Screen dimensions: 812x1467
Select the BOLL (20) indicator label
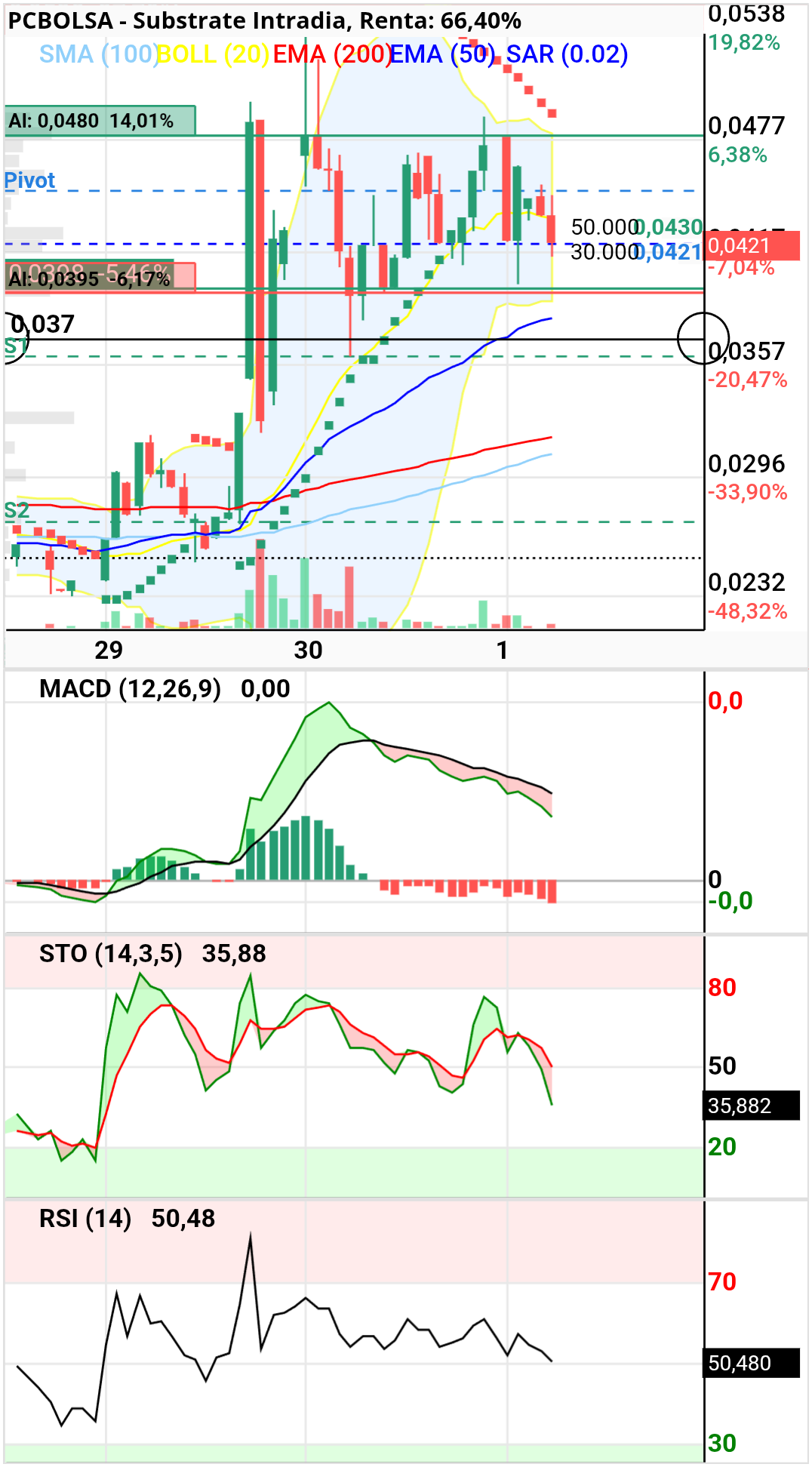pyautogui.click(x=213, y=54)
